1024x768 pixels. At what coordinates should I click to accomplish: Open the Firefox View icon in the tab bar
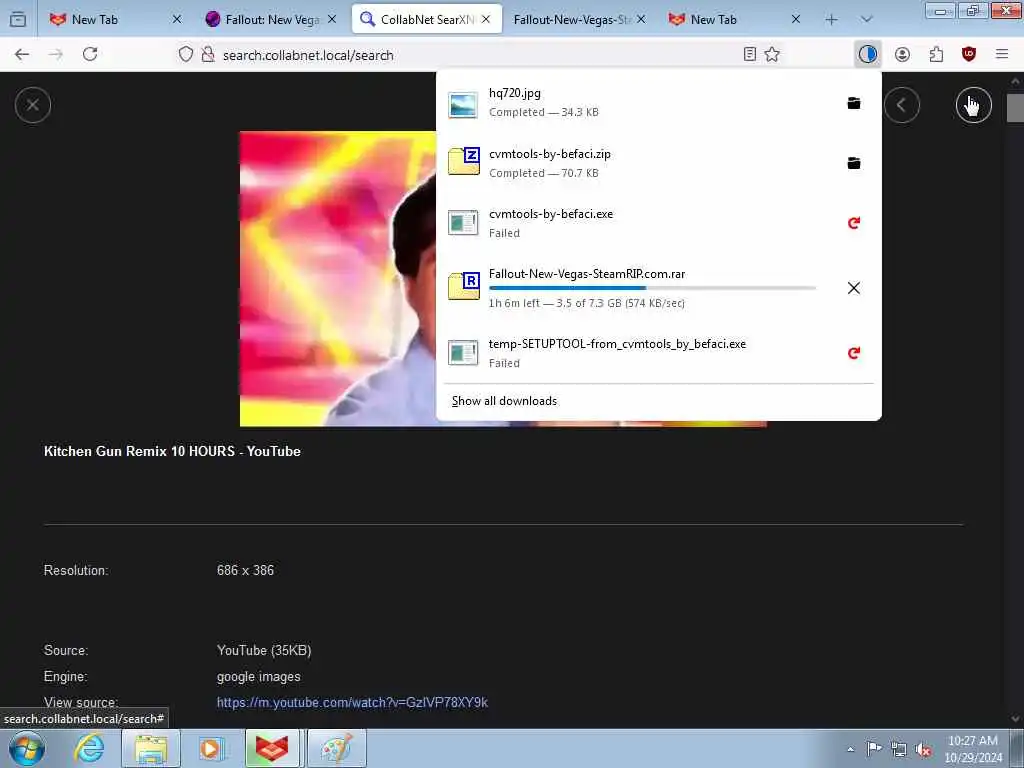(18, 20)
